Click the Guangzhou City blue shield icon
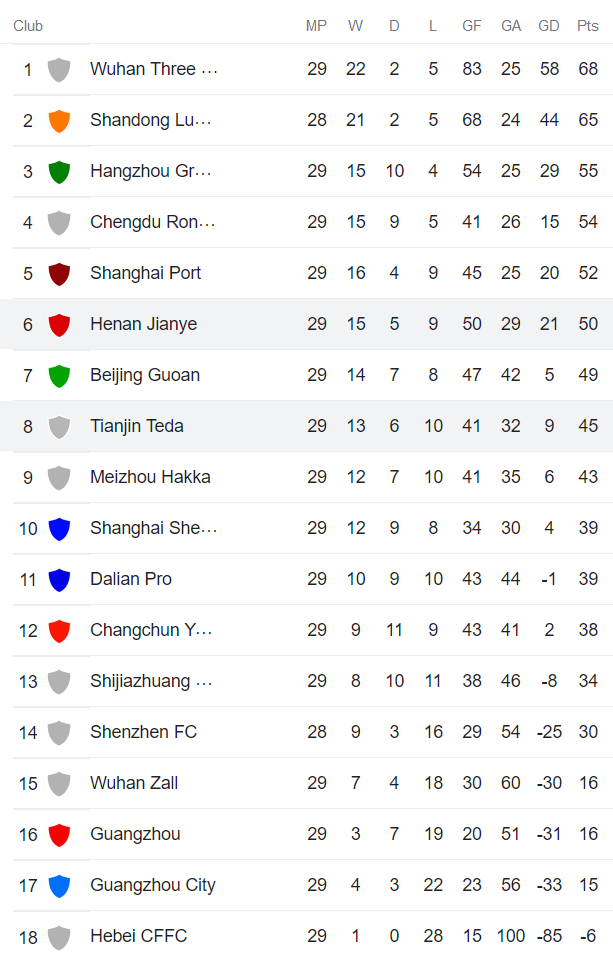Screen dimensions: 613x967 coord(59,885)
